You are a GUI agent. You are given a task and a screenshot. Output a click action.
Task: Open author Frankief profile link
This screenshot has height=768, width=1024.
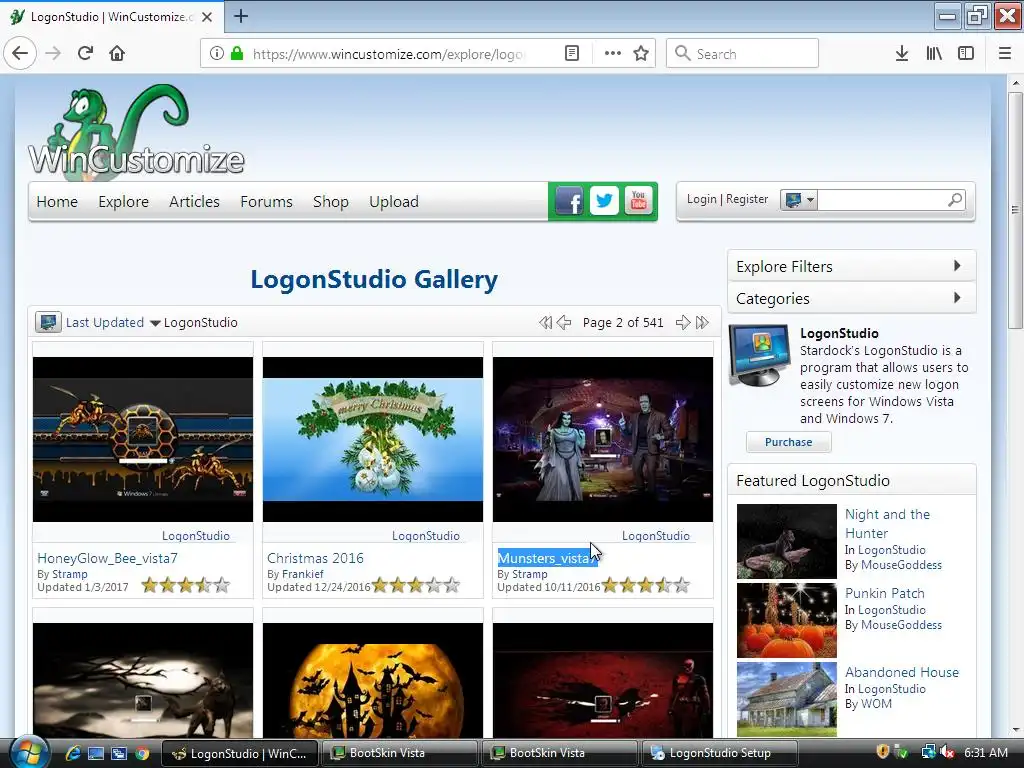tap(302, 574)
